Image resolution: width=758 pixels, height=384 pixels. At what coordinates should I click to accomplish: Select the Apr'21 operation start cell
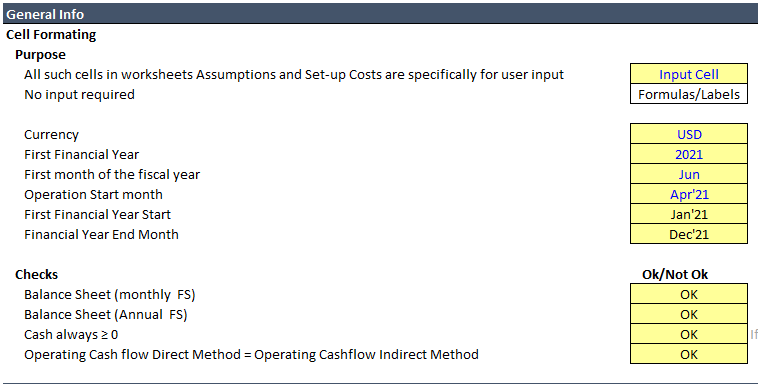[x=689, y=194]
